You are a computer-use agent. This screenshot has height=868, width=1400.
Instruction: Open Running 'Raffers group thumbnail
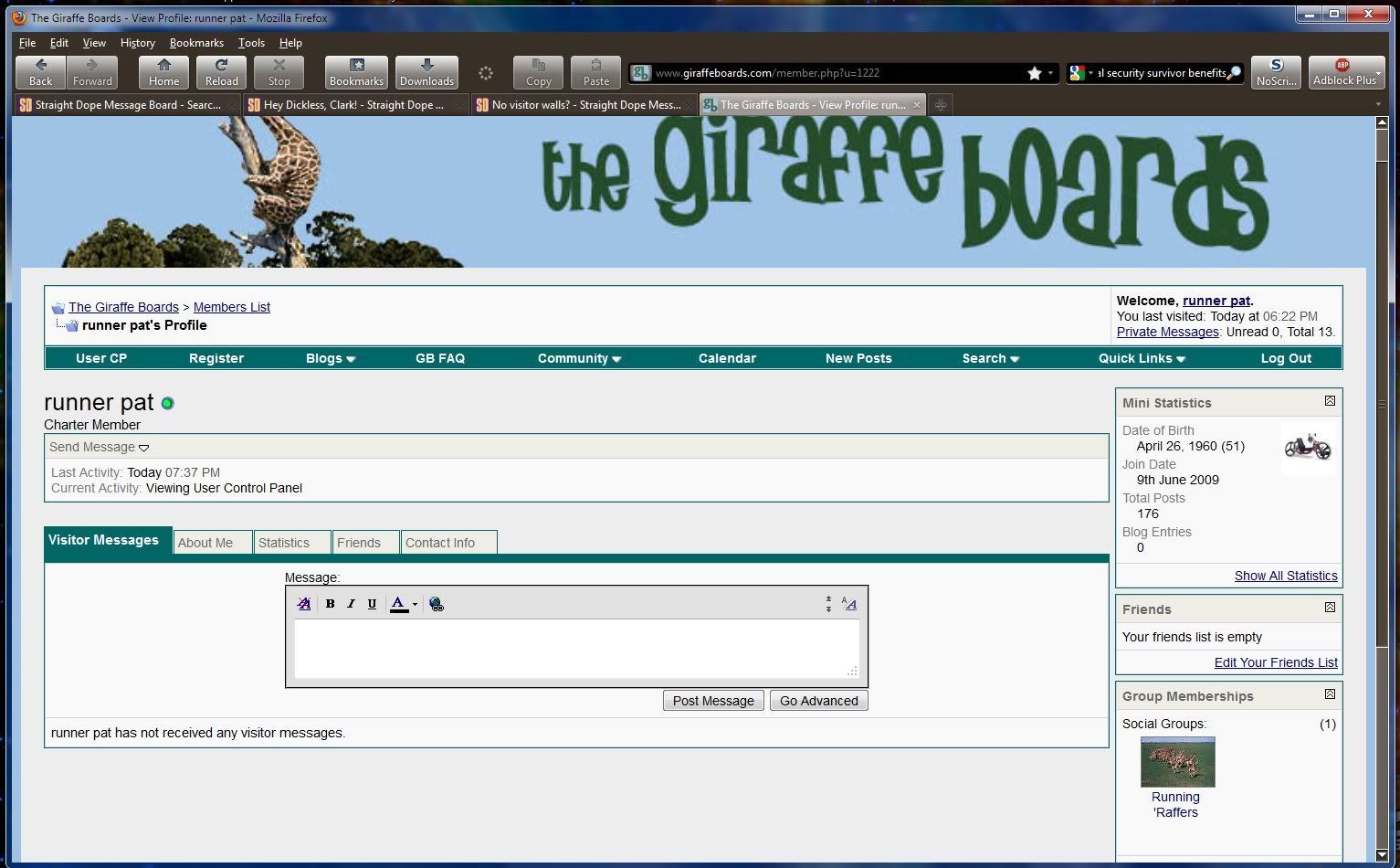coord(1177,762)
